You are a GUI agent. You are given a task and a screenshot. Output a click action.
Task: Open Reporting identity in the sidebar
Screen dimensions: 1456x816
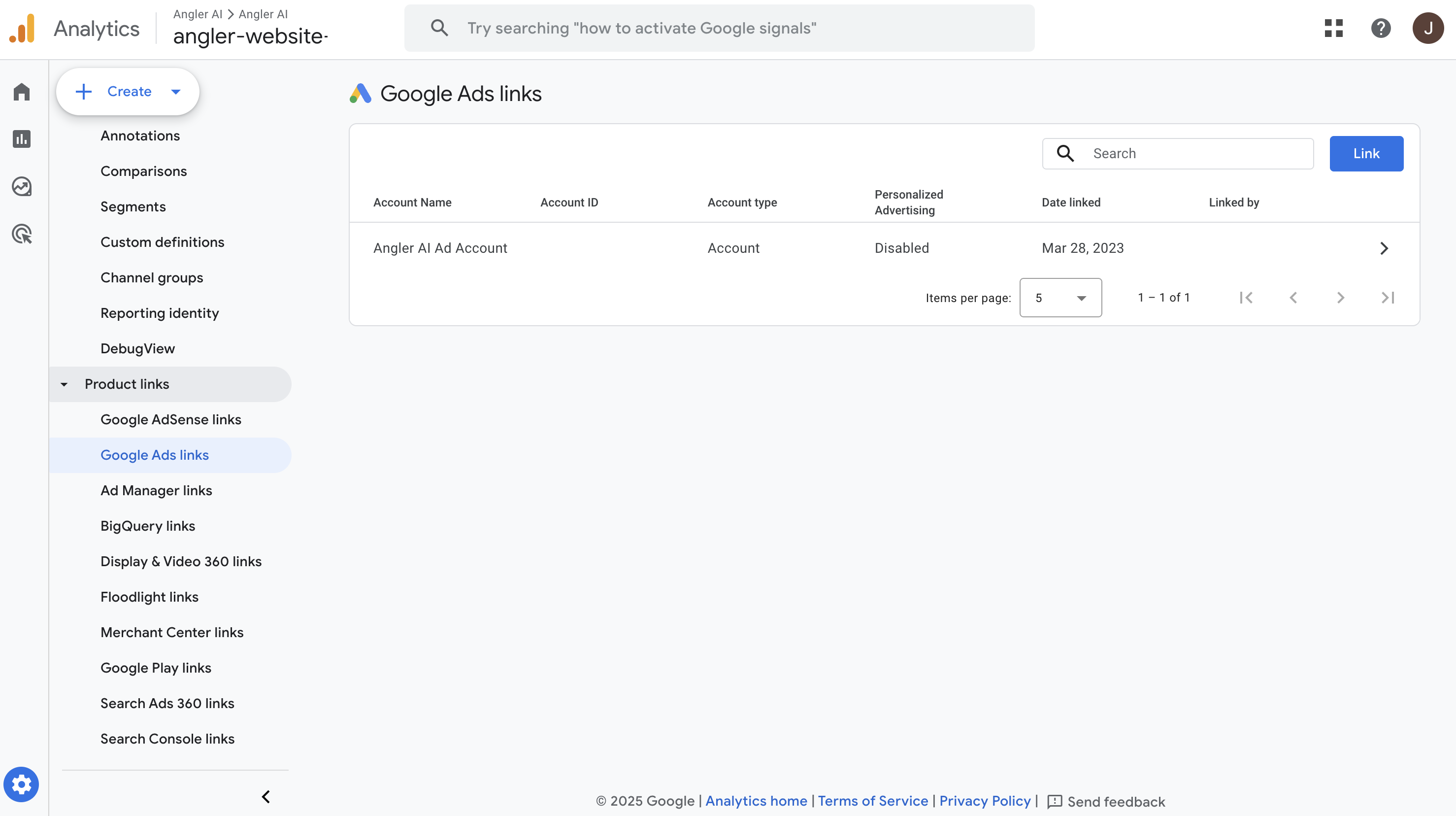160,313
